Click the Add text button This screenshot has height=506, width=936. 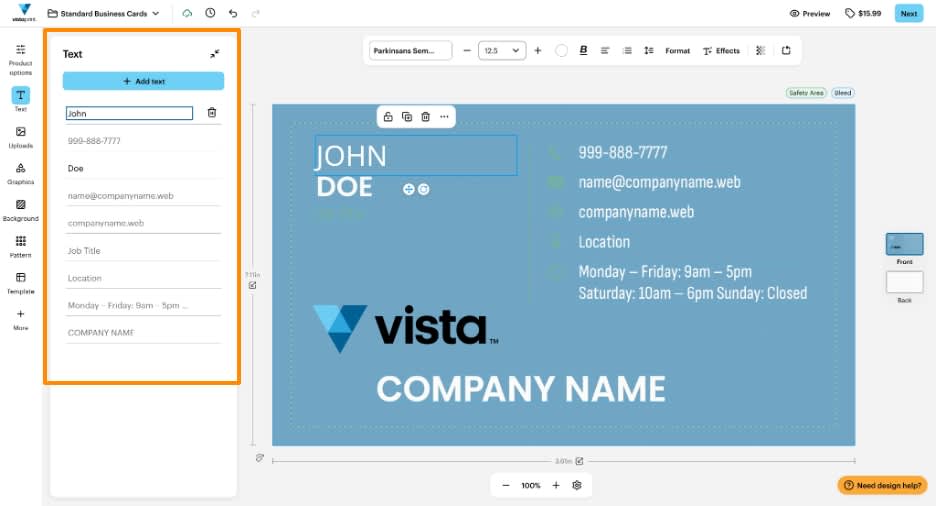click(143, 81)
